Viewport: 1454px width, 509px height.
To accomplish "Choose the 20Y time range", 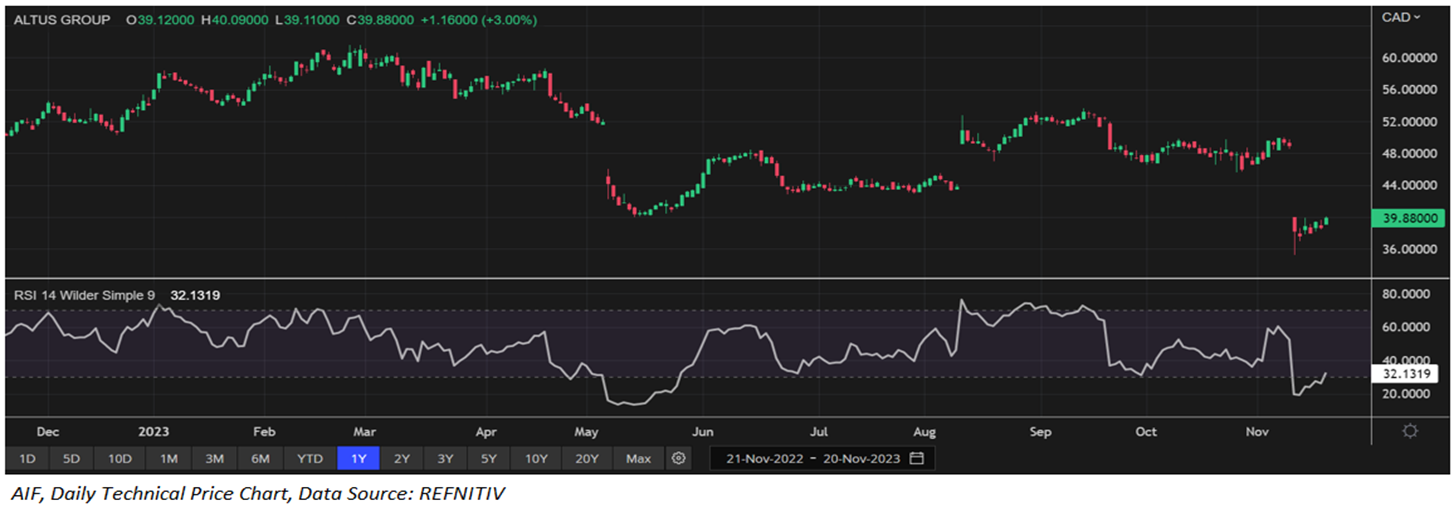I will coord(587,459).
